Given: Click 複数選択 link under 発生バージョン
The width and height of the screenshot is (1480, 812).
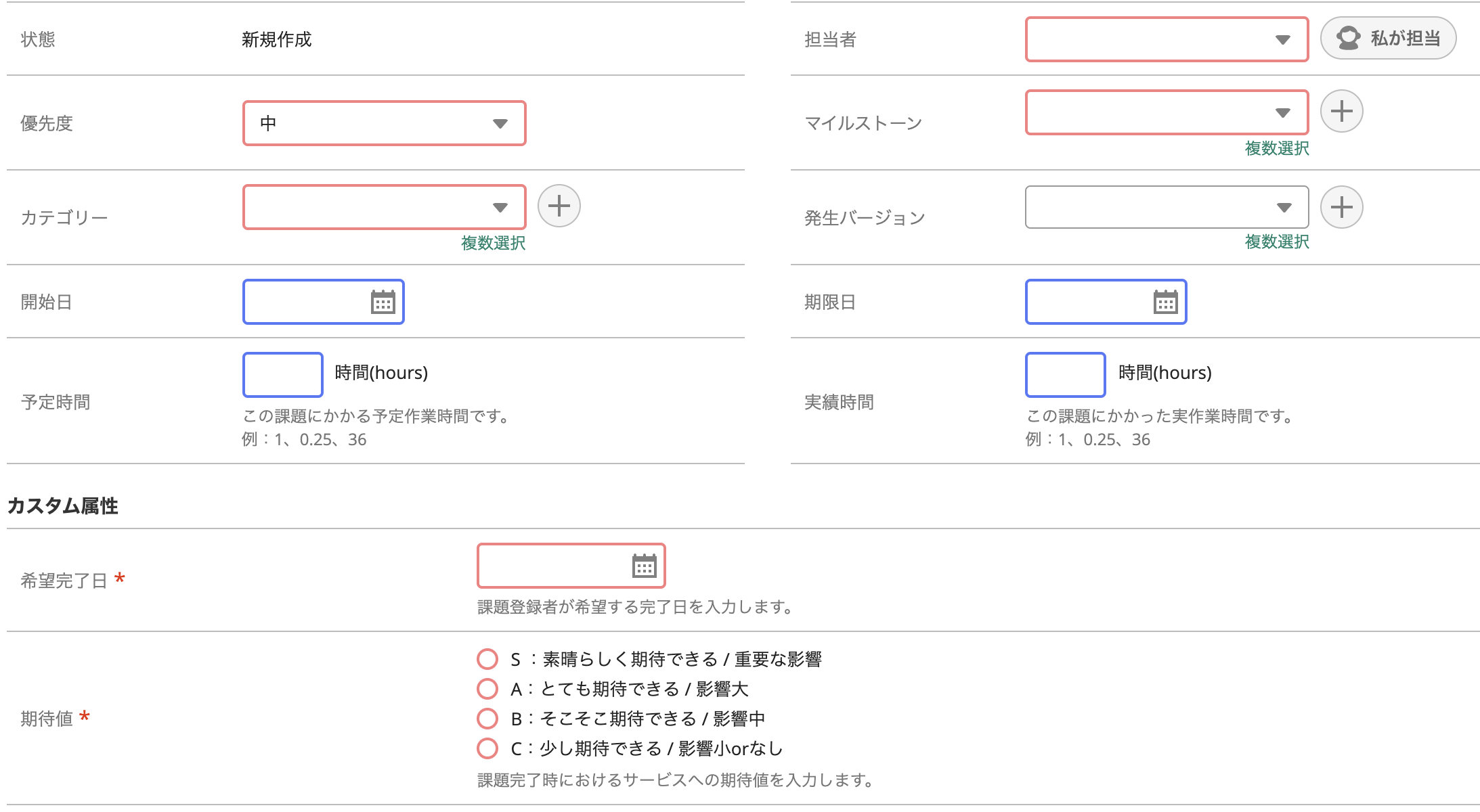Looking at the screenshot, I should point(1276,242).
